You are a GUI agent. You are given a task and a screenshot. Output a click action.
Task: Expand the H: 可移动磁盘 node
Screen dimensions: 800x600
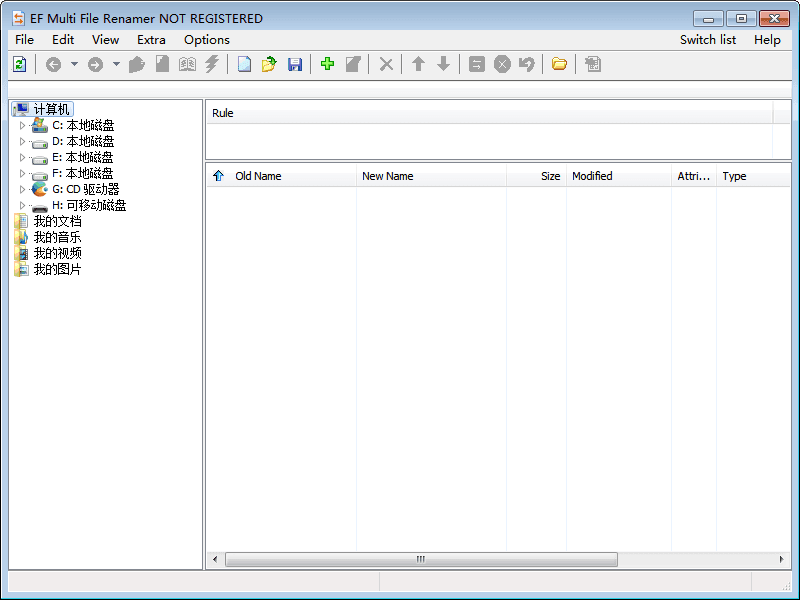click(x=22, y=205)
